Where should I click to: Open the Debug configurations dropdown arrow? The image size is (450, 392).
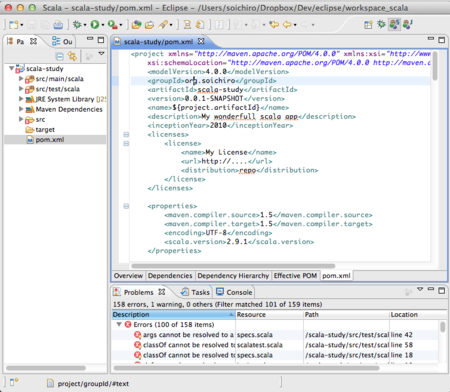(85, 25)
